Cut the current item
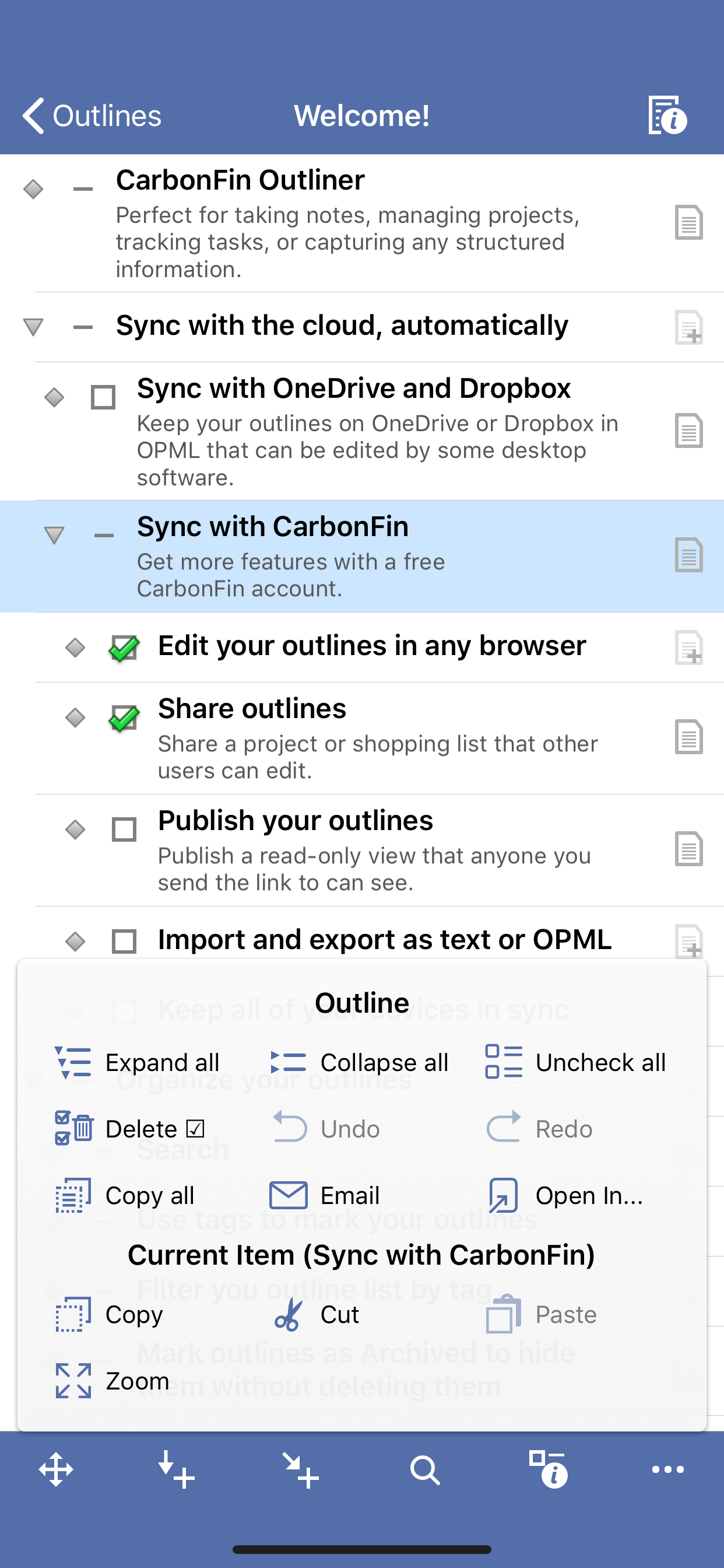This screenshot has width=724, height=1568. (317, 1314)
